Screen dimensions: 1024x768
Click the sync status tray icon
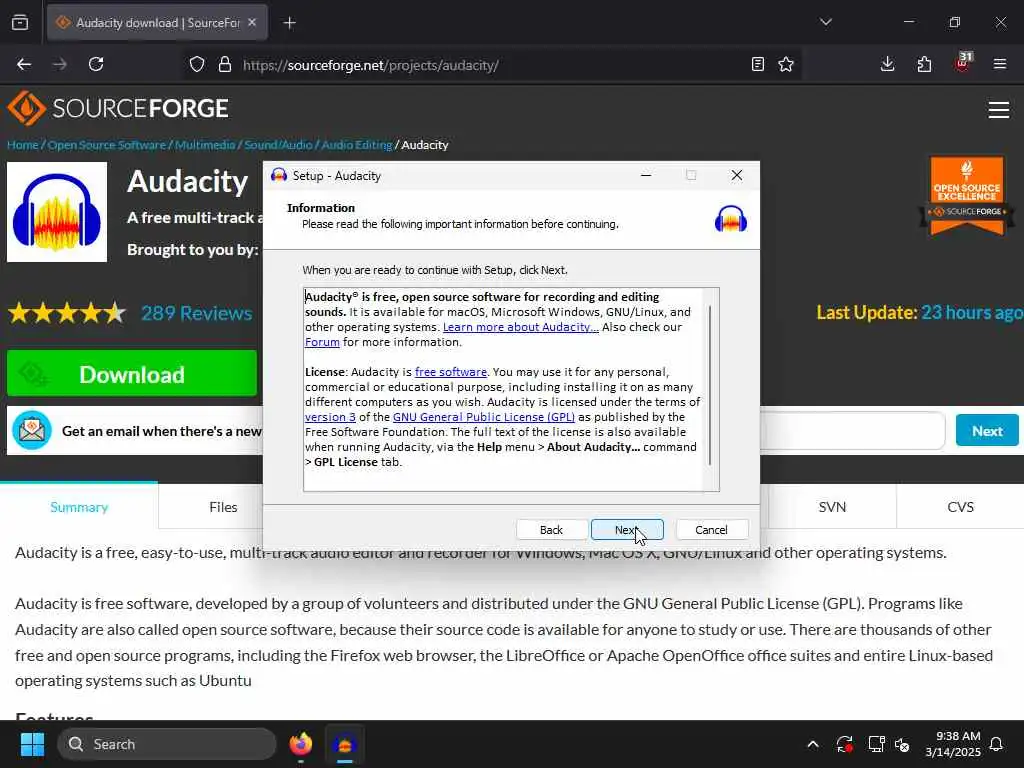(844, 744)
